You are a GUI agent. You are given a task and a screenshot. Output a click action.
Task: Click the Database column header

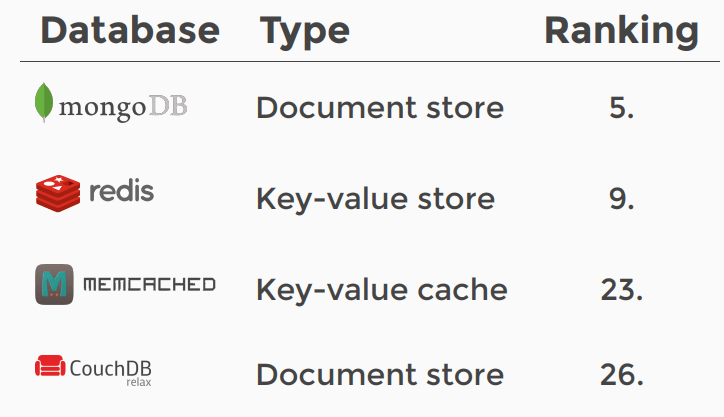point(130,31)
